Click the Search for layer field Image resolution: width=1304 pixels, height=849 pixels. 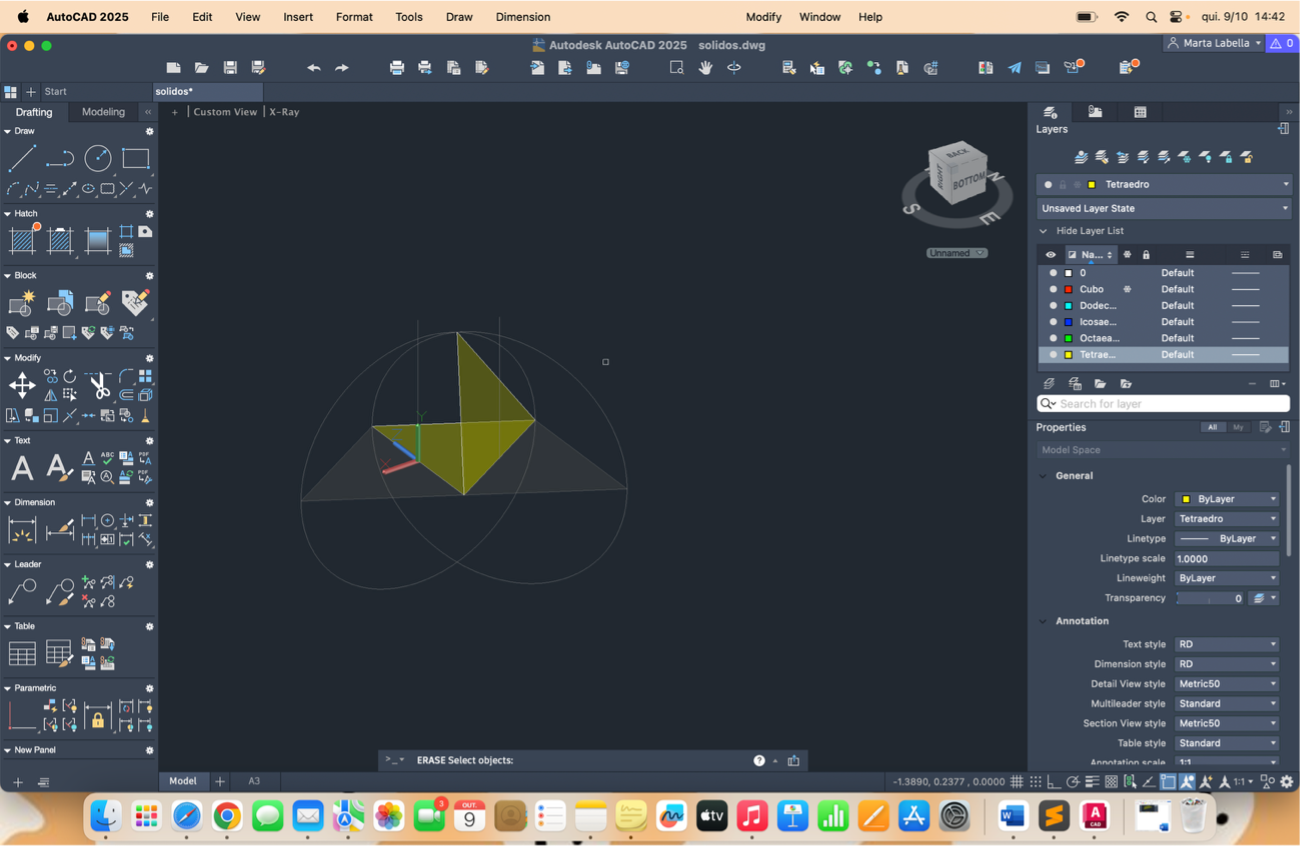pyautogui.click(x=1164, y=404)
